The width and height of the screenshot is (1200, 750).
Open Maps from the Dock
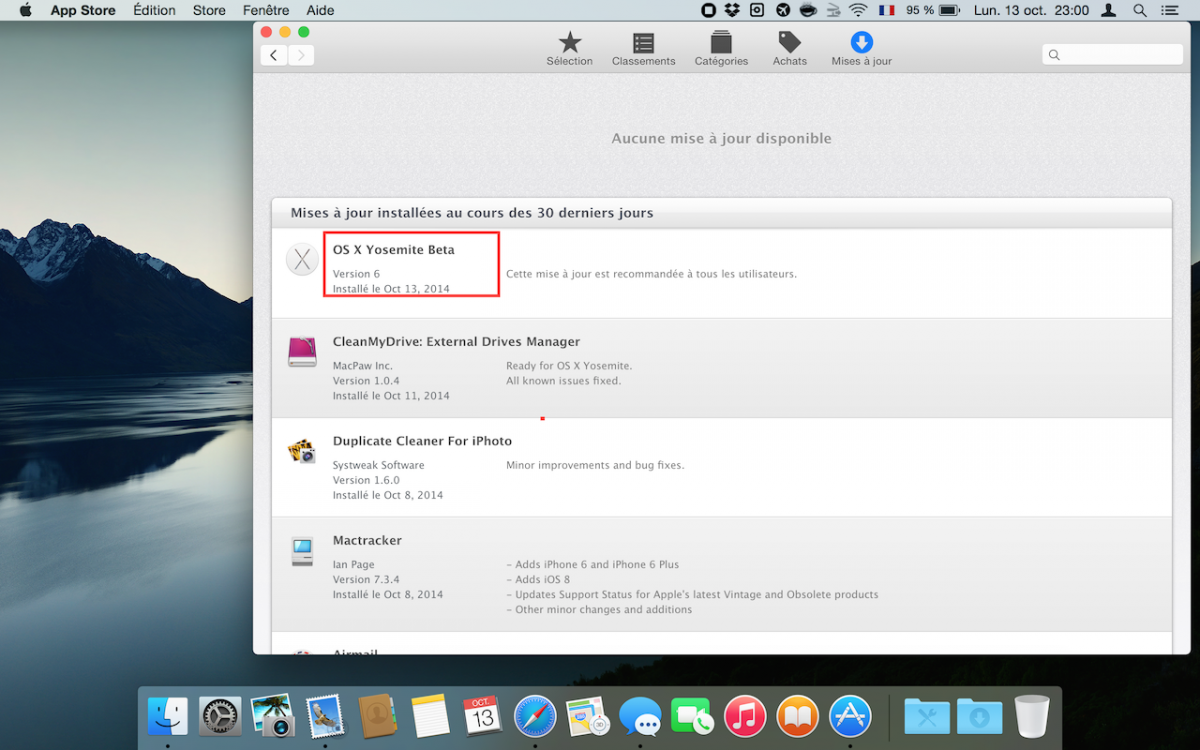(x=588, y=716)
